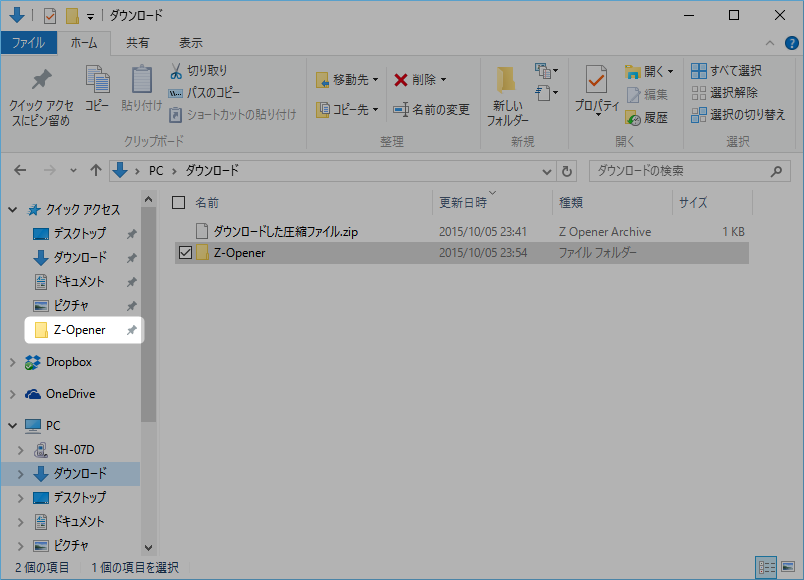
Task: Click the Paste (貼り付け) ribbon icon
Action: [142, 88]
